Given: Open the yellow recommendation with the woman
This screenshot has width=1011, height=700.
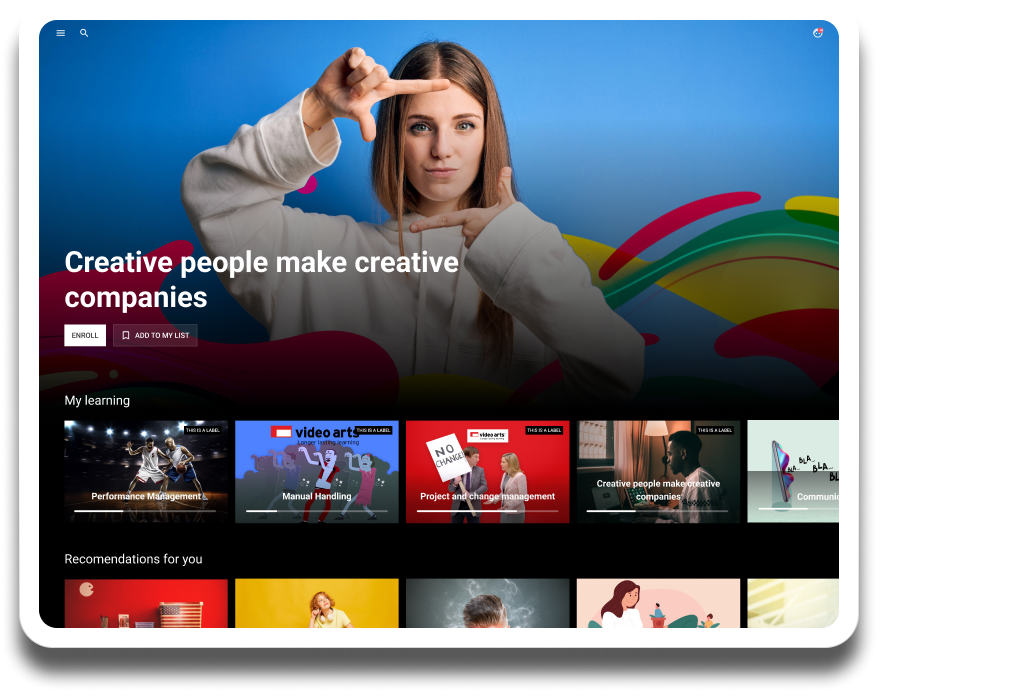Looking at the screenshot, I should click(x=316, y=603).
